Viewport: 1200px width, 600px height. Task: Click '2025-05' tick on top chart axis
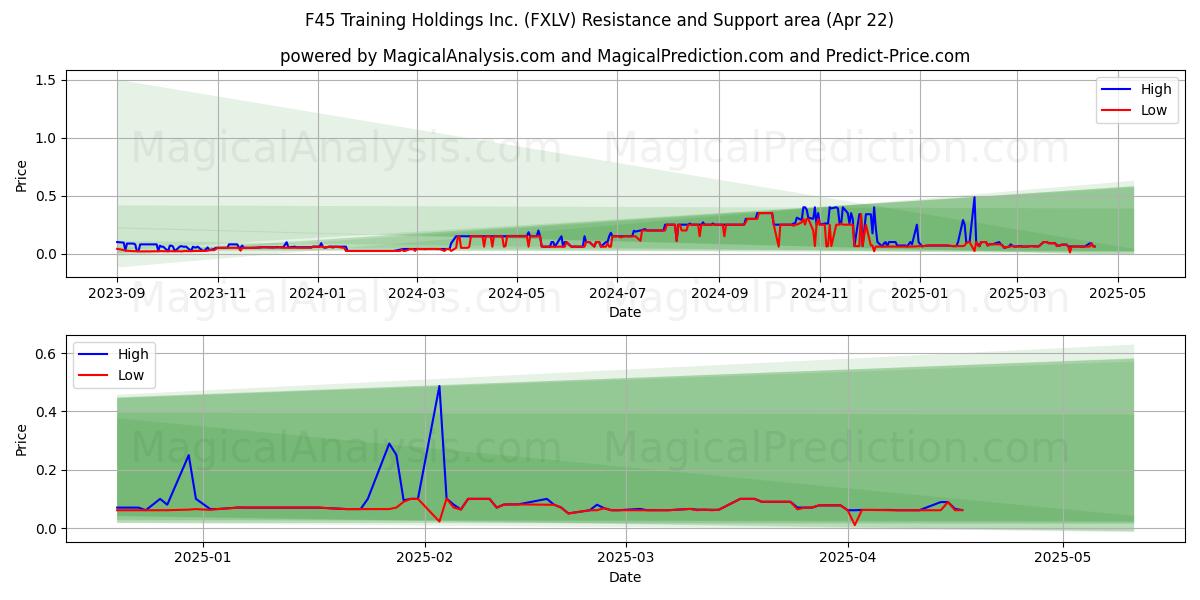click(x=1116, y=293)
